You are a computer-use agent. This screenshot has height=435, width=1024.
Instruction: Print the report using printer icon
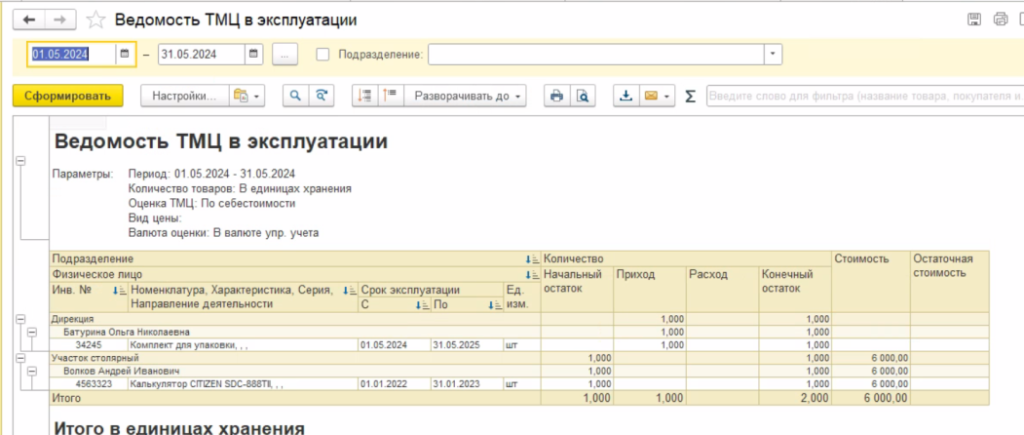557,96
